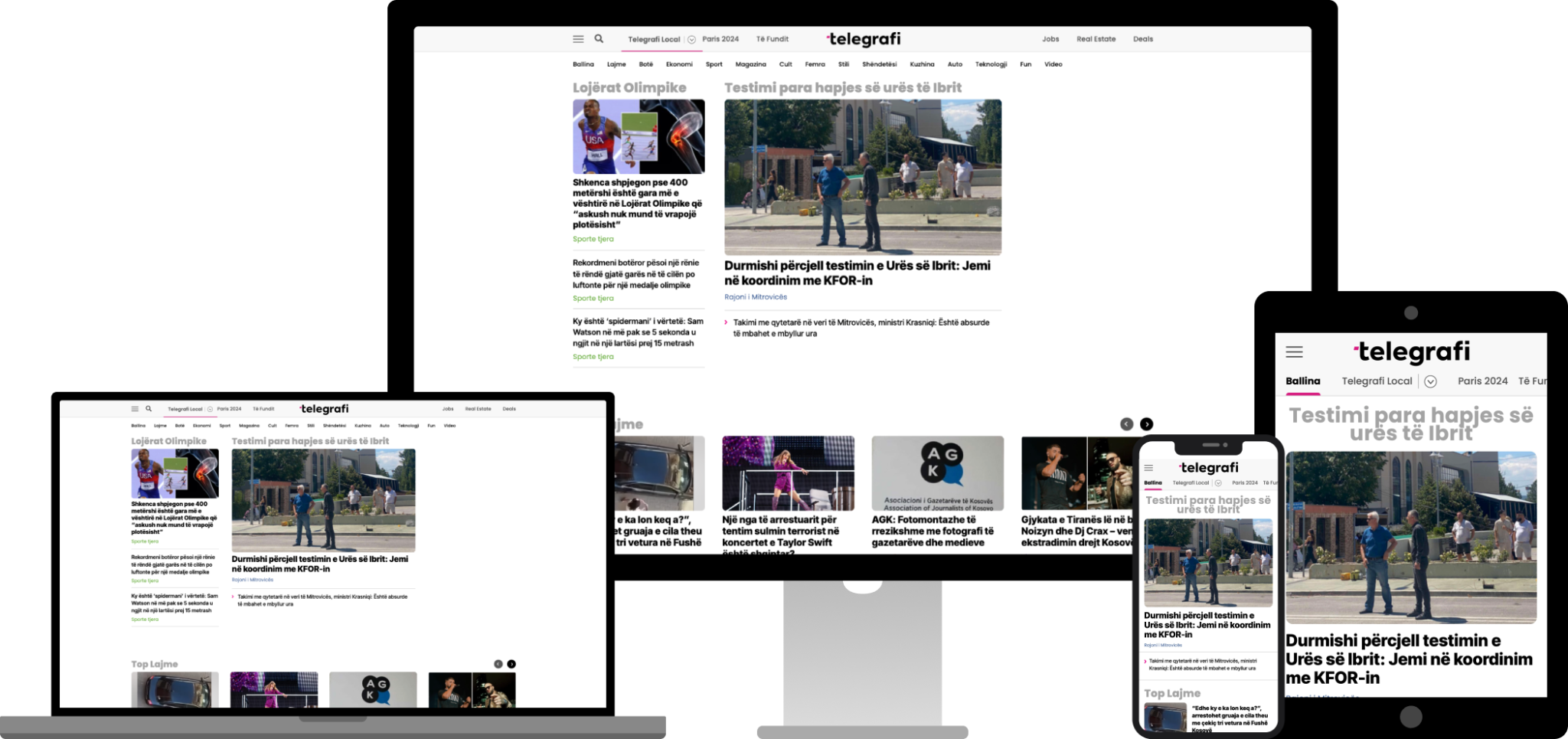Expand the Telegrafi Local dropdown chevron
1568x739 pixels.
tap(690, 38)
